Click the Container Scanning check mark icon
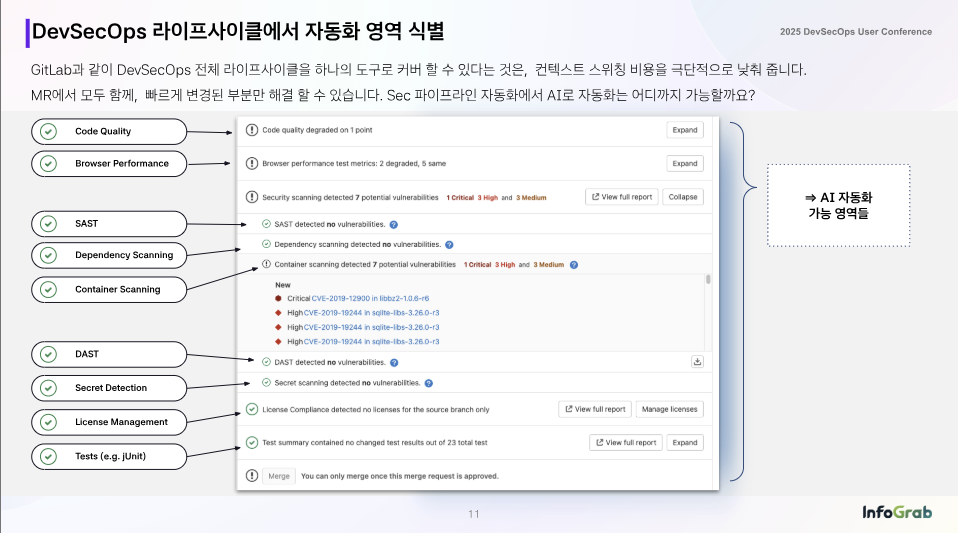 click(48, 290)
